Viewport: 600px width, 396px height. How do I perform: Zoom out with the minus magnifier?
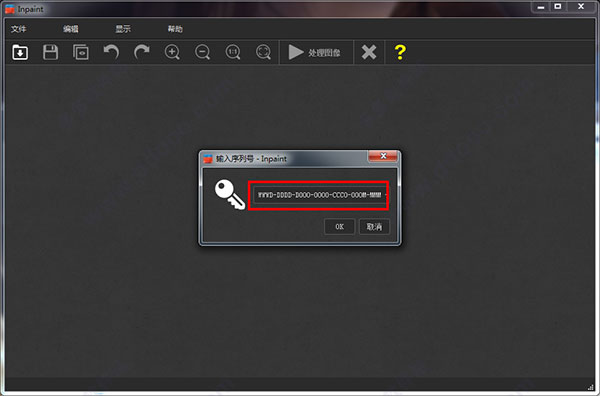pyautogui.click(x=202, y=52)
